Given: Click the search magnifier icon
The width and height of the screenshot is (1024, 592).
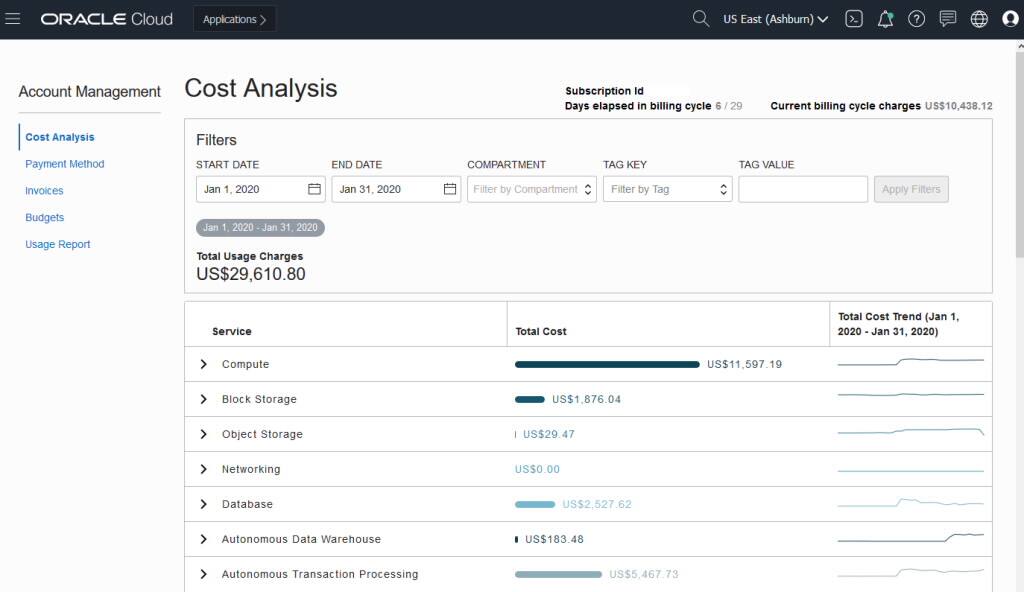Looking at the screenshot, I should pos(700,18).
